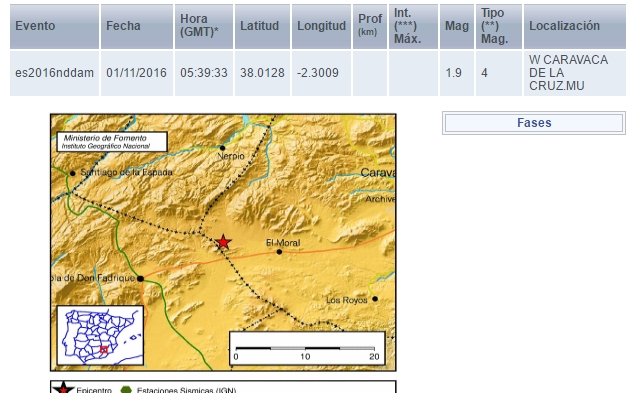Click the Los Royos town dot marker
This screenshot has width=637, height=393.
tap(375, 299)
